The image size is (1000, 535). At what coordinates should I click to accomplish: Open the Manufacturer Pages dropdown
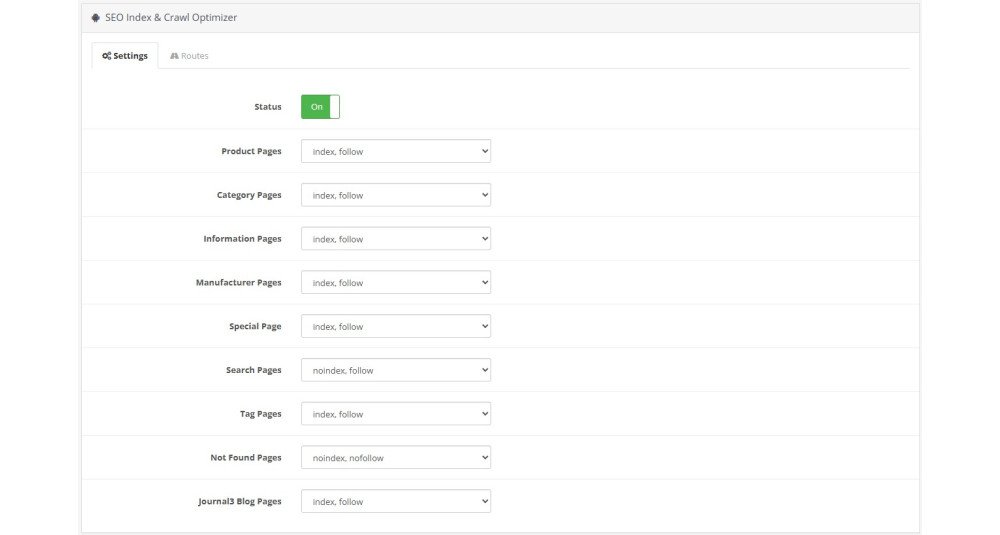tap(395, 282)
